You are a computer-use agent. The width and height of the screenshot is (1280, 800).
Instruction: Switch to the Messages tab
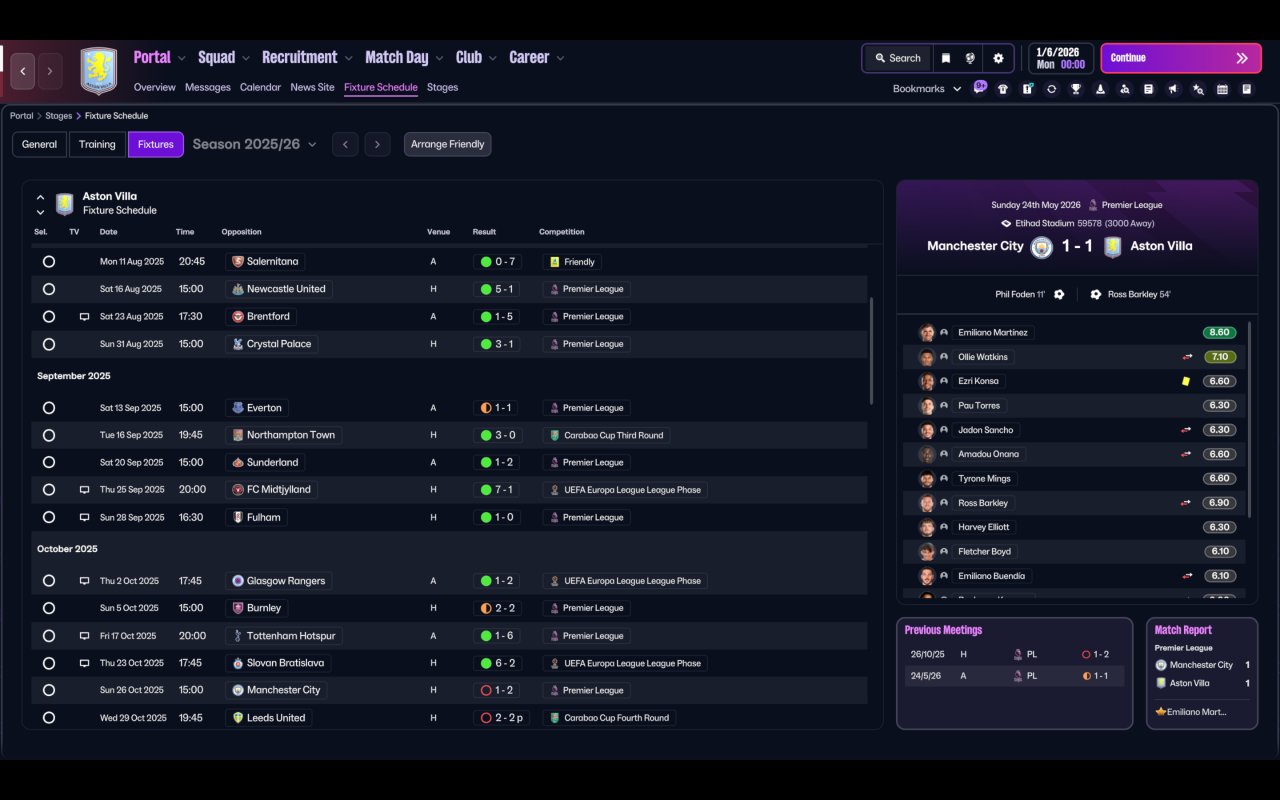click(x=208, y=87)
